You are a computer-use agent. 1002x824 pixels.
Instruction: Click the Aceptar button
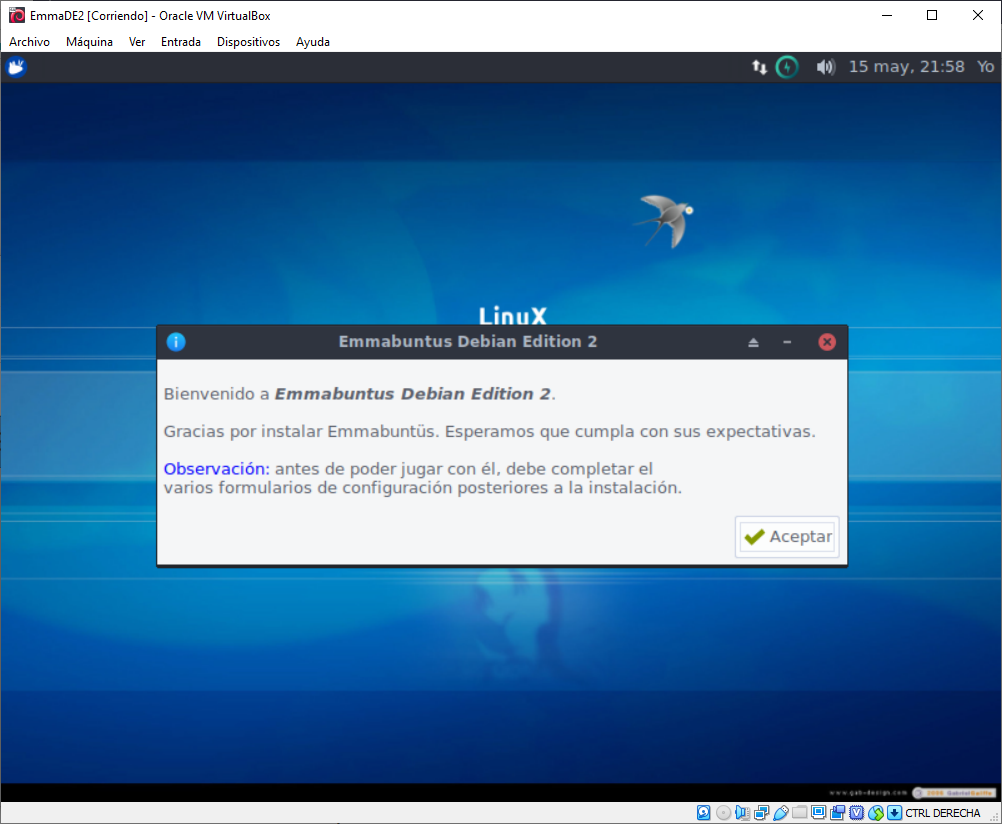787,537
